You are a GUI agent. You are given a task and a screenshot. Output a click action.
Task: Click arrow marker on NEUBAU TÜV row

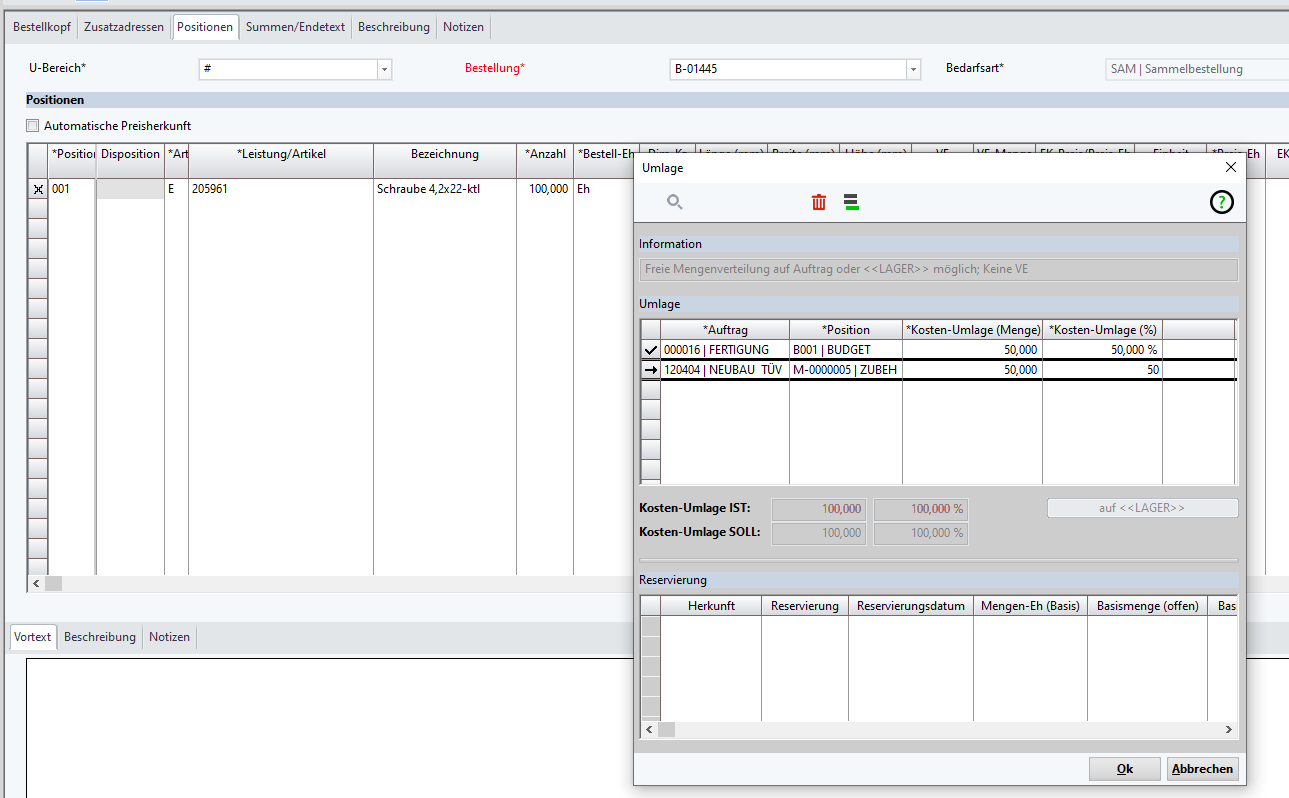[651, 370]
